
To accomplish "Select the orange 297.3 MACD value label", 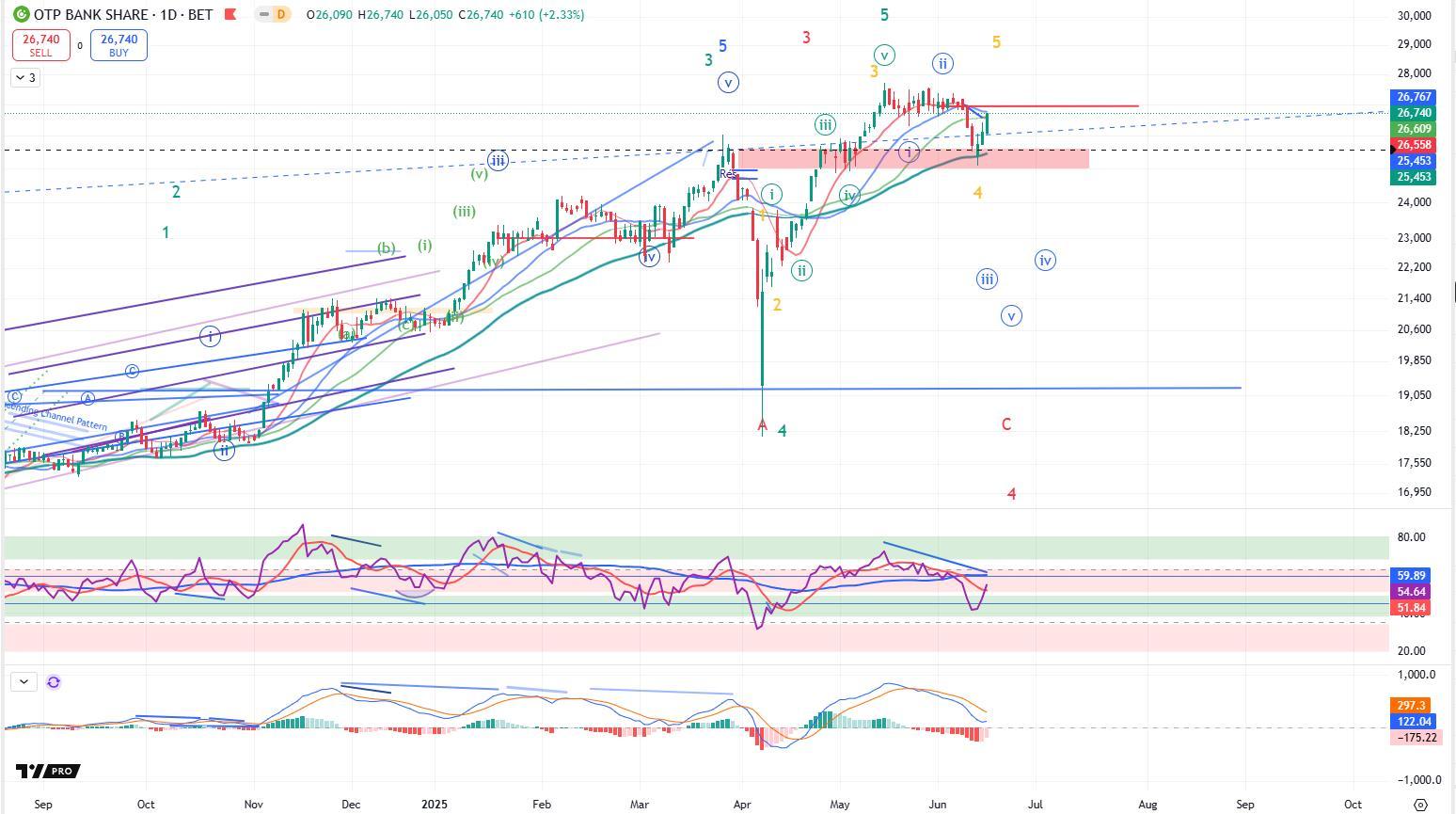I will (x=1411, y=705).
